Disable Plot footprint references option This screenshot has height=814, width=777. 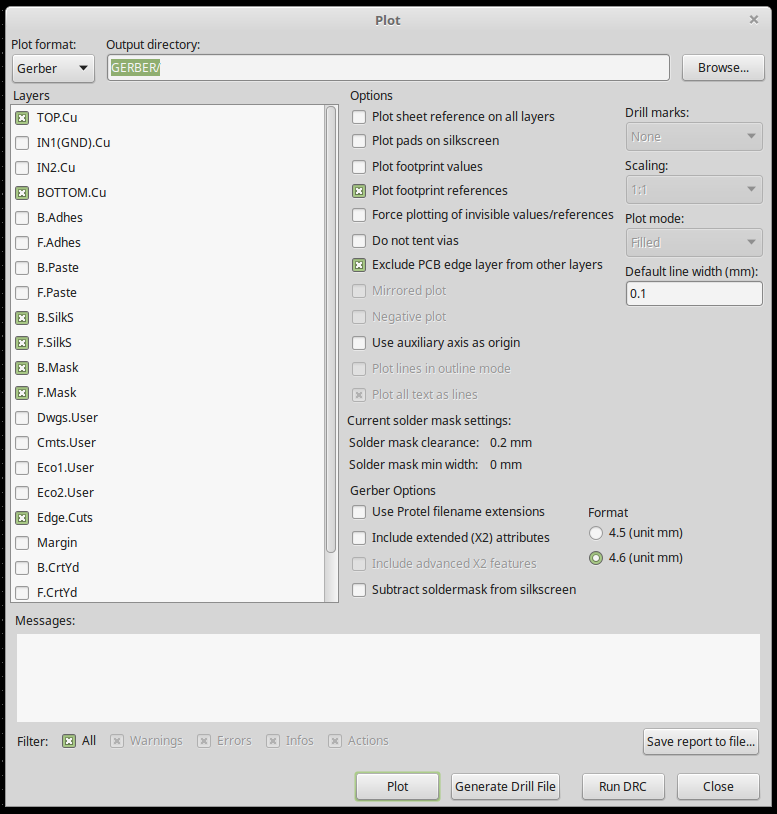359,191
